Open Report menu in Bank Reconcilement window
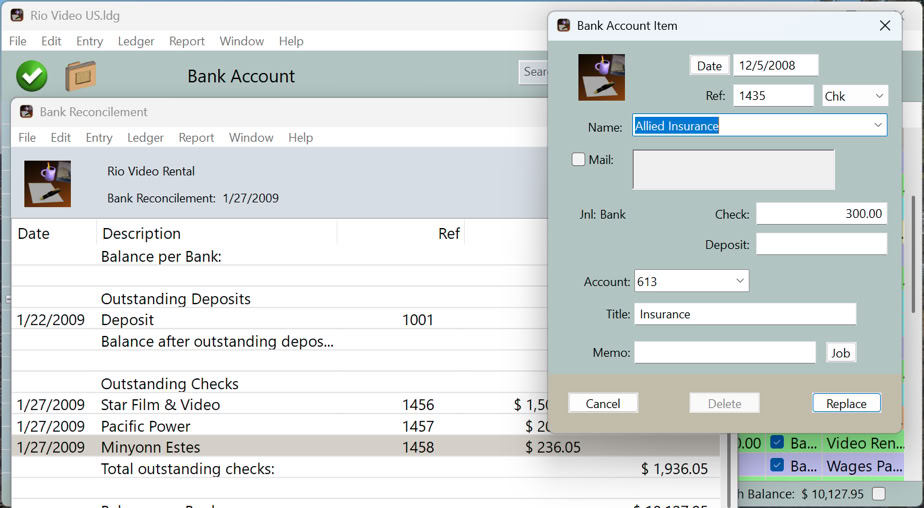Image resolution: width=924 pixels, height=508 pixels. pyautogui.click(x=196, y=137)
